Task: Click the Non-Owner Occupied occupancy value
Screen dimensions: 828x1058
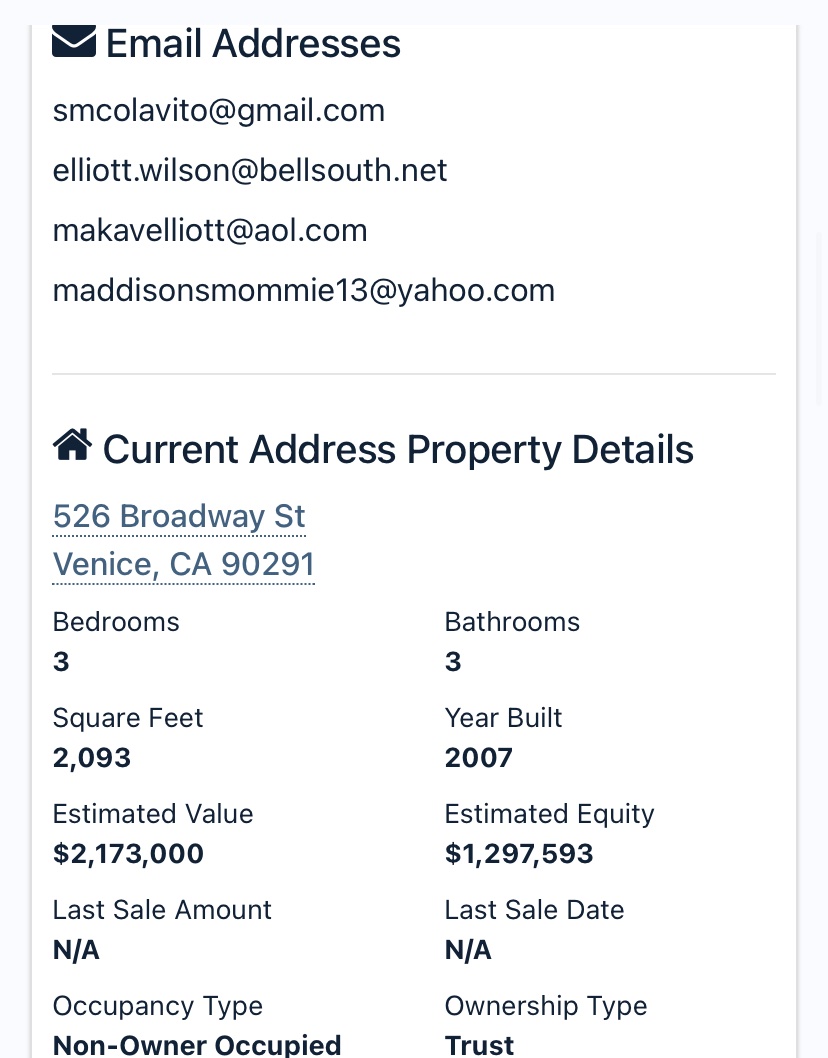Action: tap(197, 1045)
